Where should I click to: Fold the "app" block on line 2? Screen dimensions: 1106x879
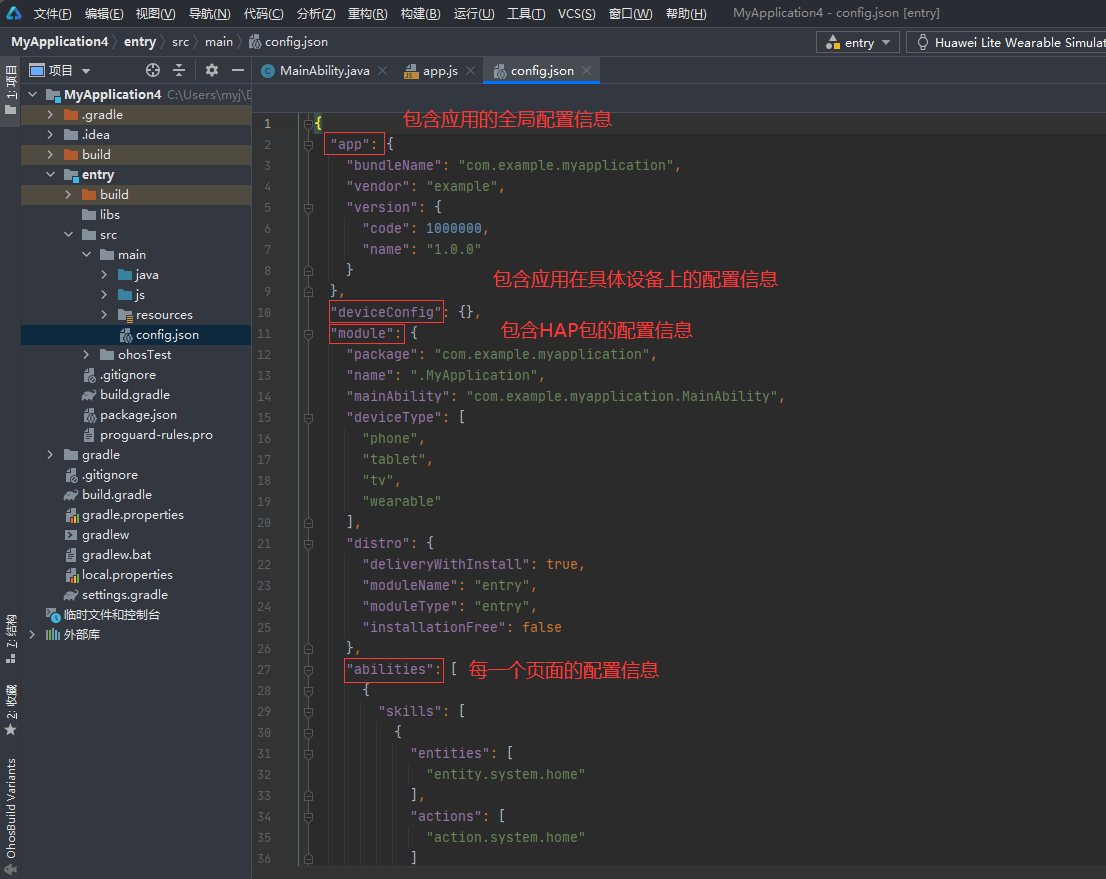click(308, 145)
